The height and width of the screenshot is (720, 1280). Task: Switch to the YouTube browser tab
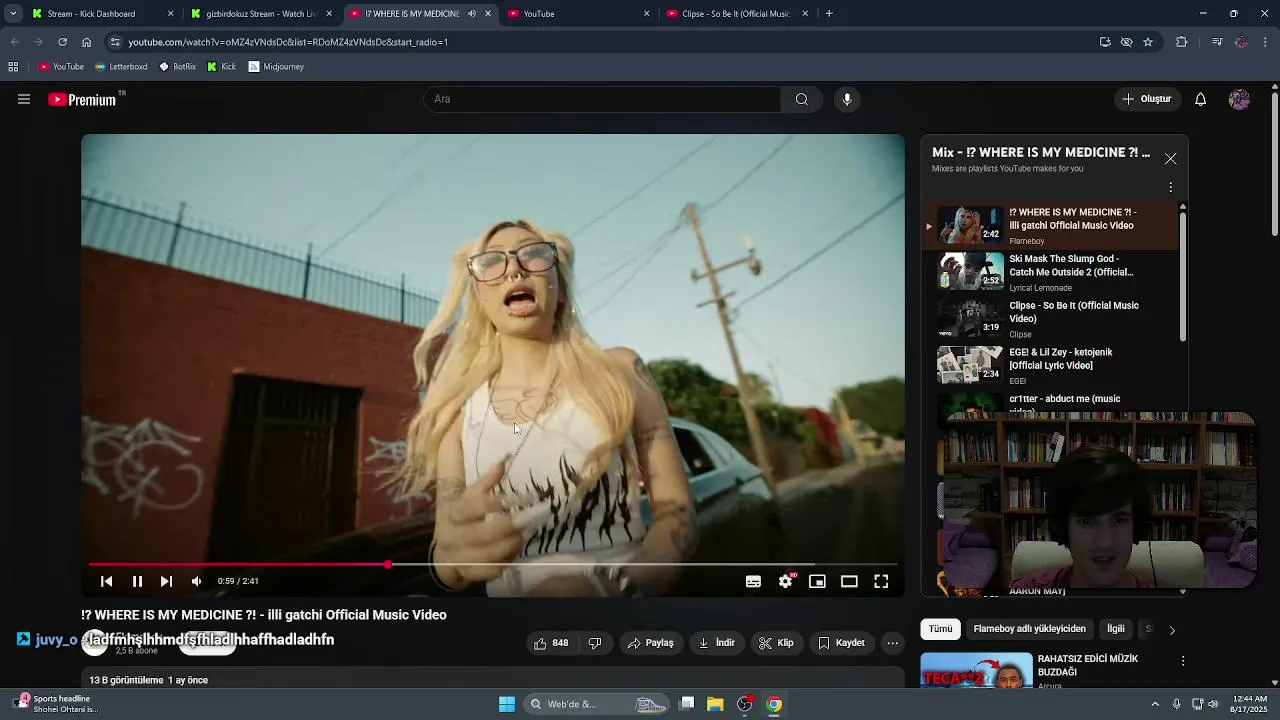point(578,14)
